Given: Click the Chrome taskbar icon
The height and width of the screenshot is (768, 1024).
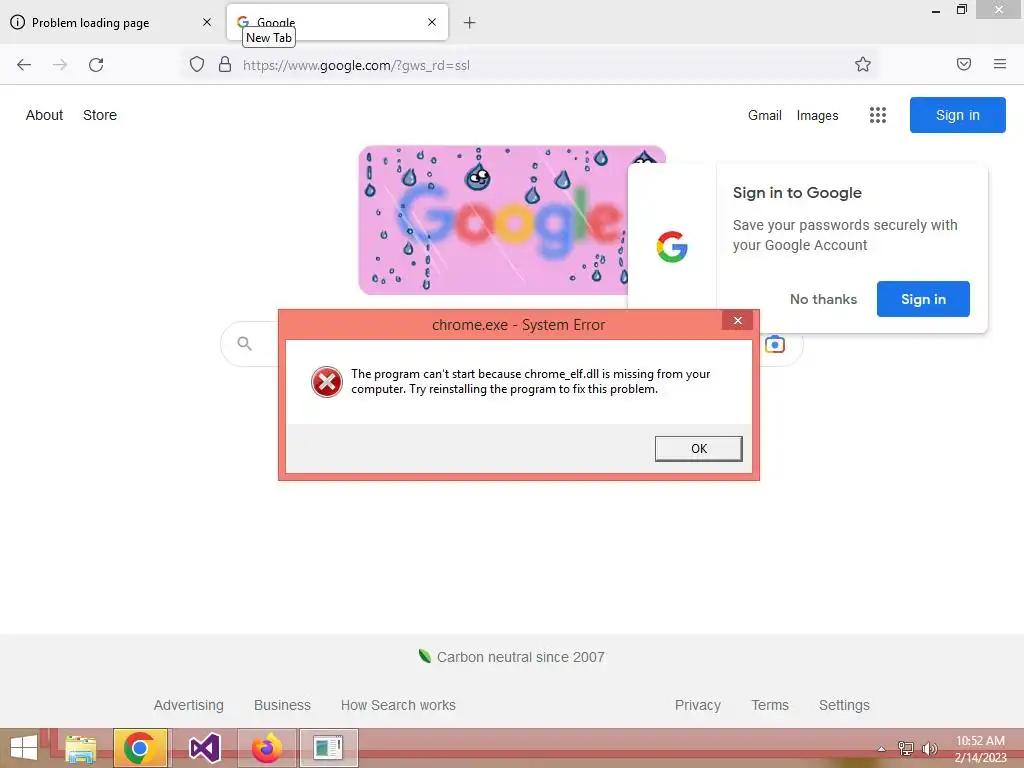Looking at the screenshot, I should (140, 748).
